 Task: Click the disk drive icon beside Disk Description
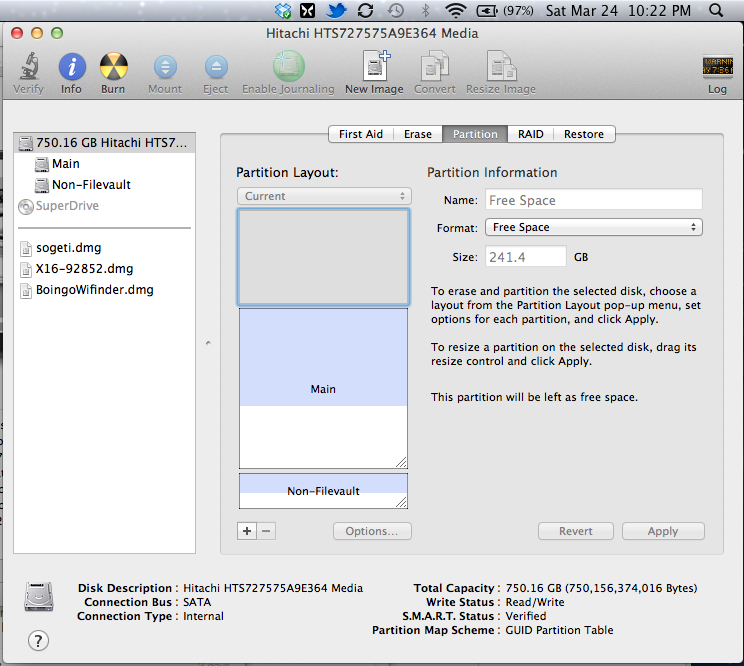pos(39,597)
